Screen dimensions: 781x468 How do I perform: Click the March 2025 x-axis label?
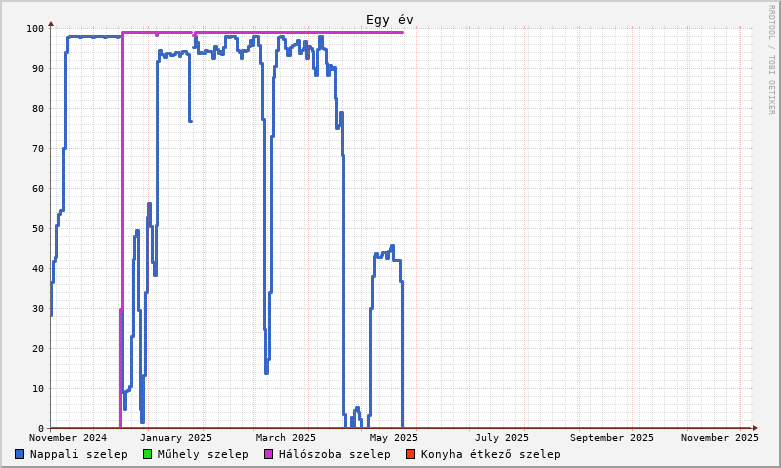click(286, 437)
